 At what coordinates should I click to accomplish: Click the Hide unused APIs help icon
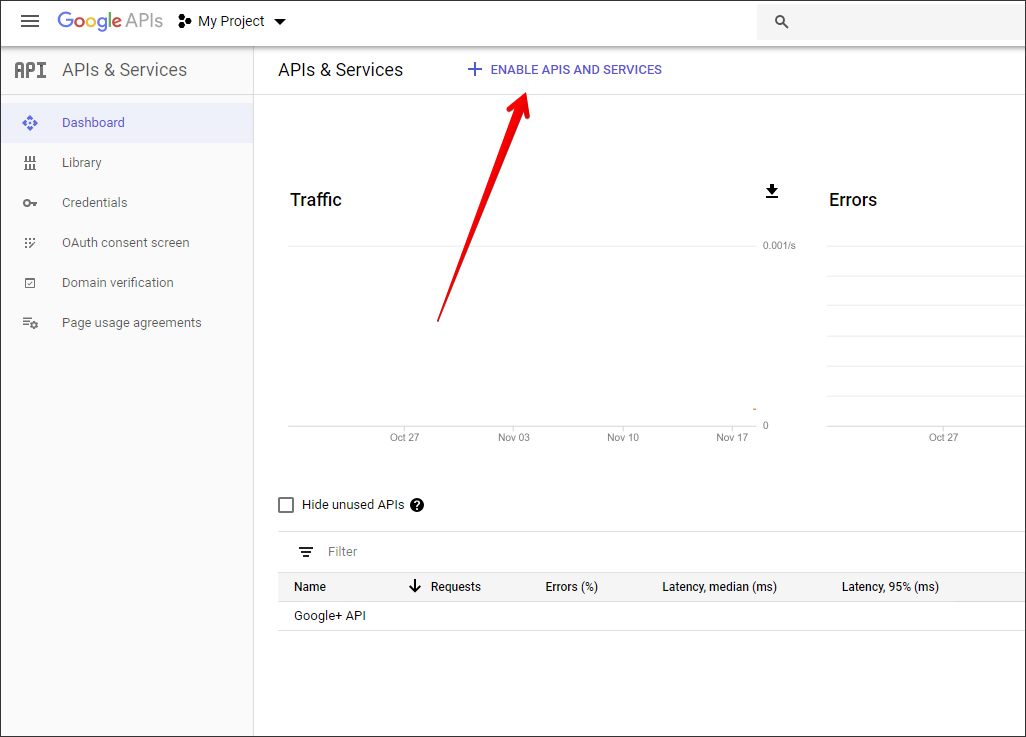click(417, 505)
